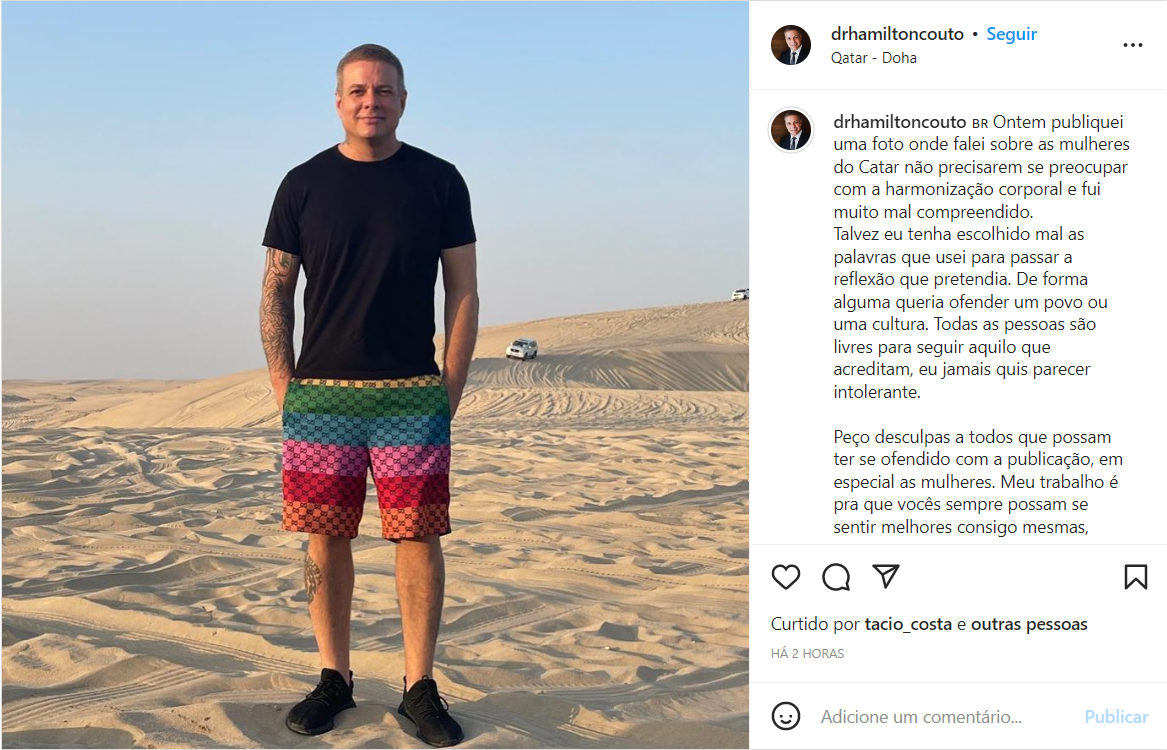Click the desert photo of the man
The image size is (1167, 750).
coord(375,375)
